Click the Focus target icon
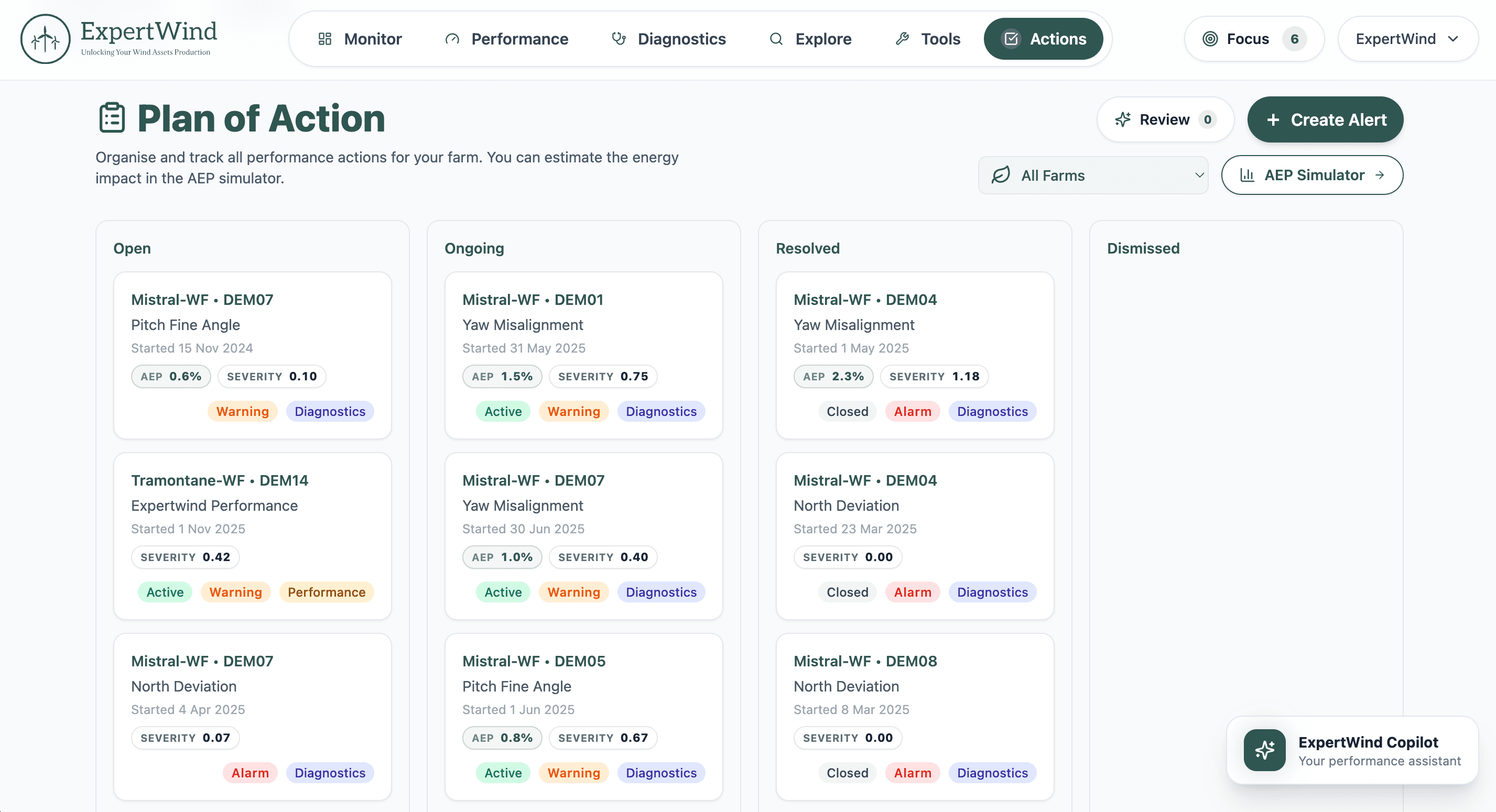1496x812 pixels. pyautogui.click(x=1210, y=39)
